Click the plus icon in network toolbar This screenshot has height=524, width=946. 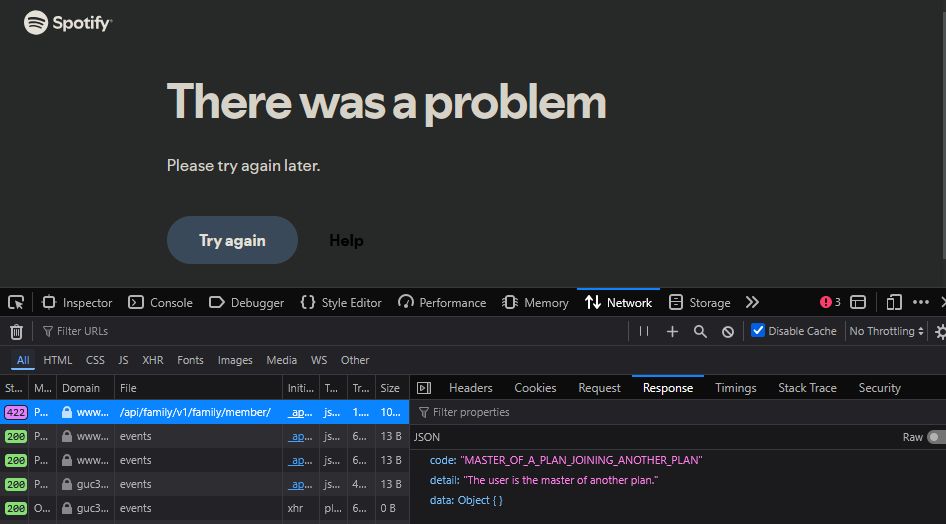click(672, 331)
